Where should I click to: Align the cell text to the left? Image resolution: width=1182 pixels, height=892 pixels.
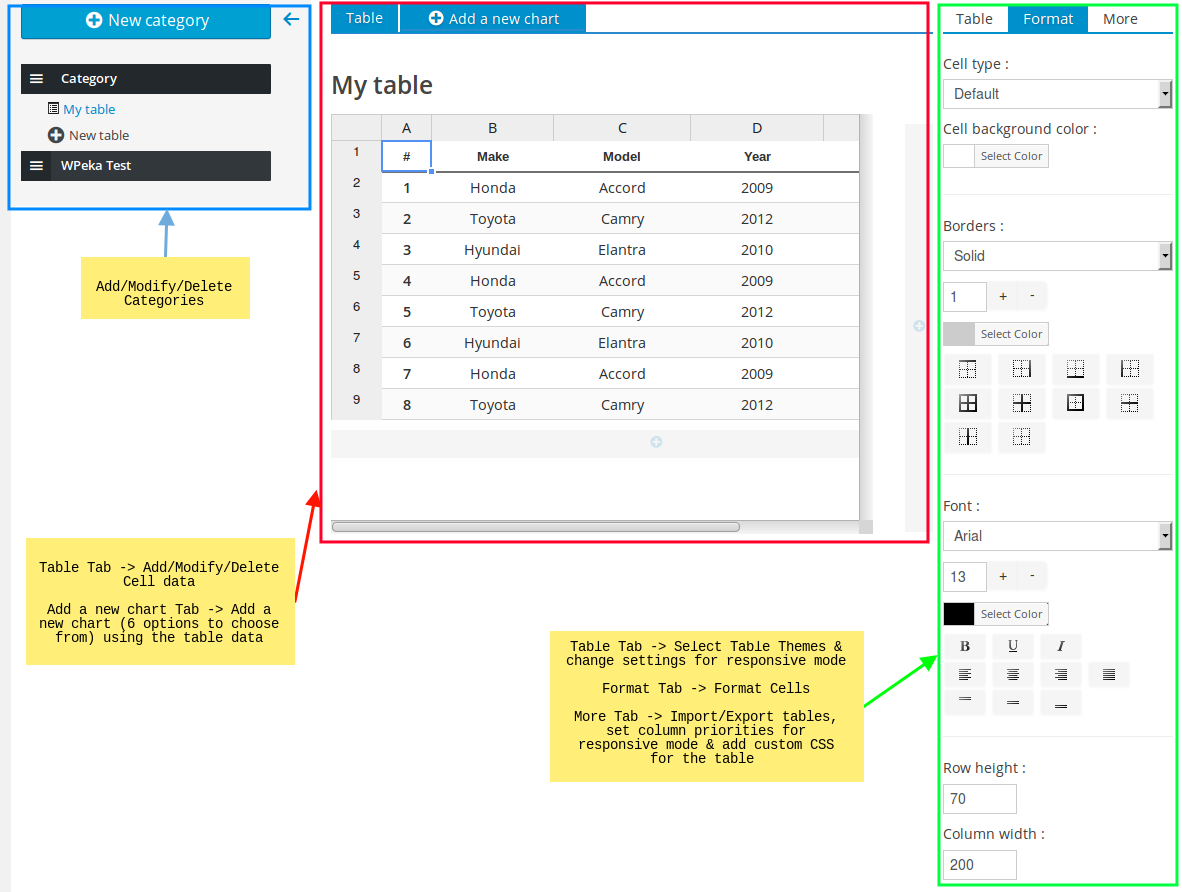[x=965, y=675]
